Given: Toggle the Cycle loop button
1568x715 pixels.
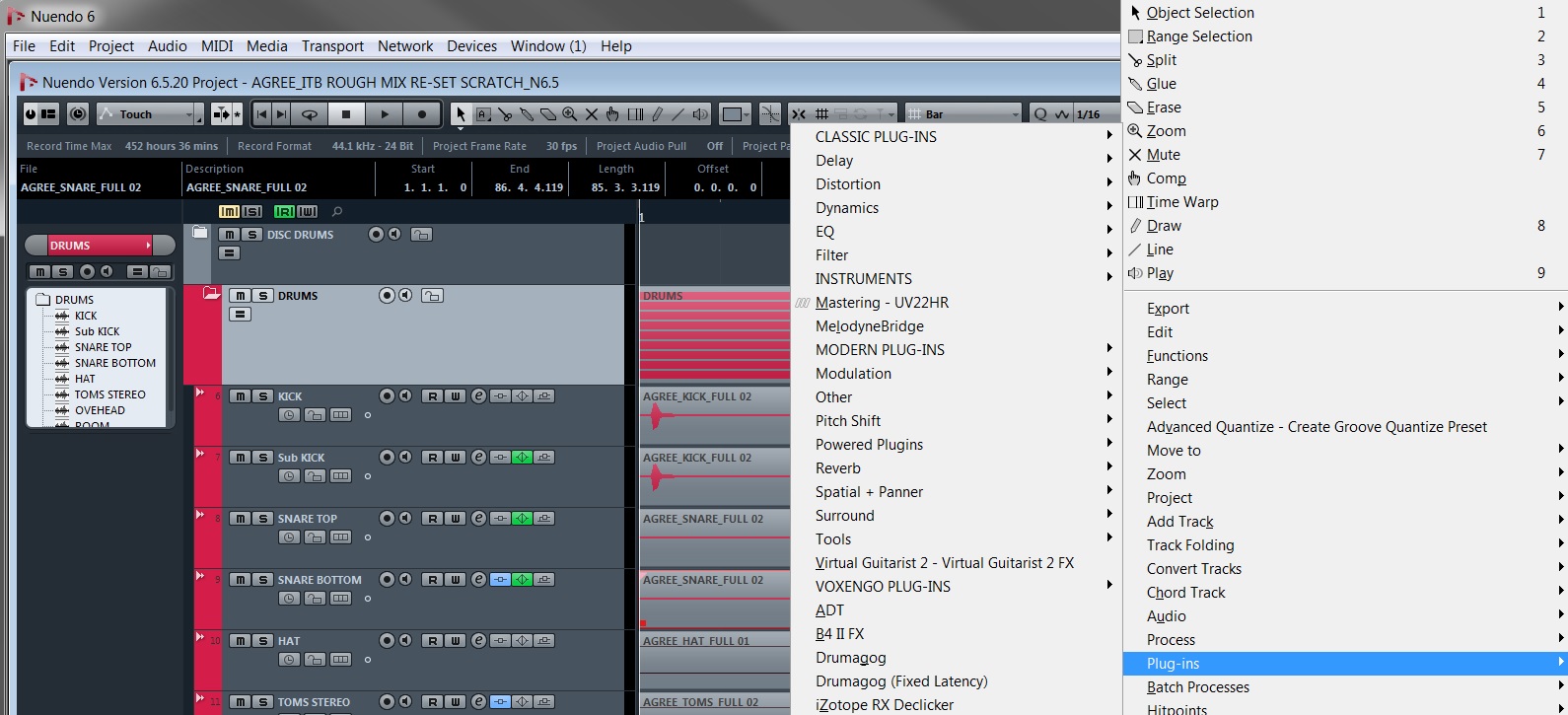Looking at the screenshot, I should point(309,114).
